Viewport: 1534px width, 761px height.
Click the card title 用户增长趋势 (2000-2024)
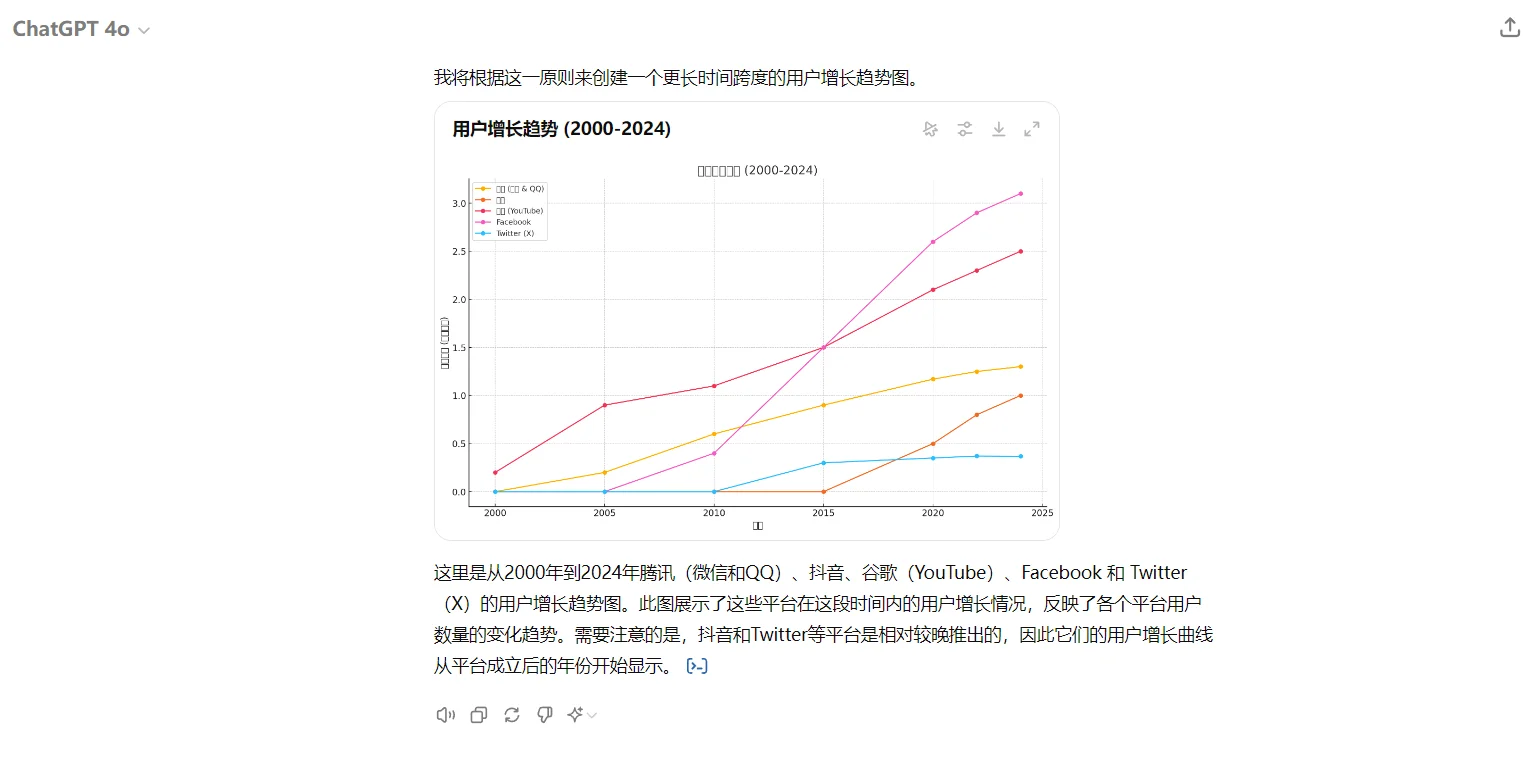[561, 129]
